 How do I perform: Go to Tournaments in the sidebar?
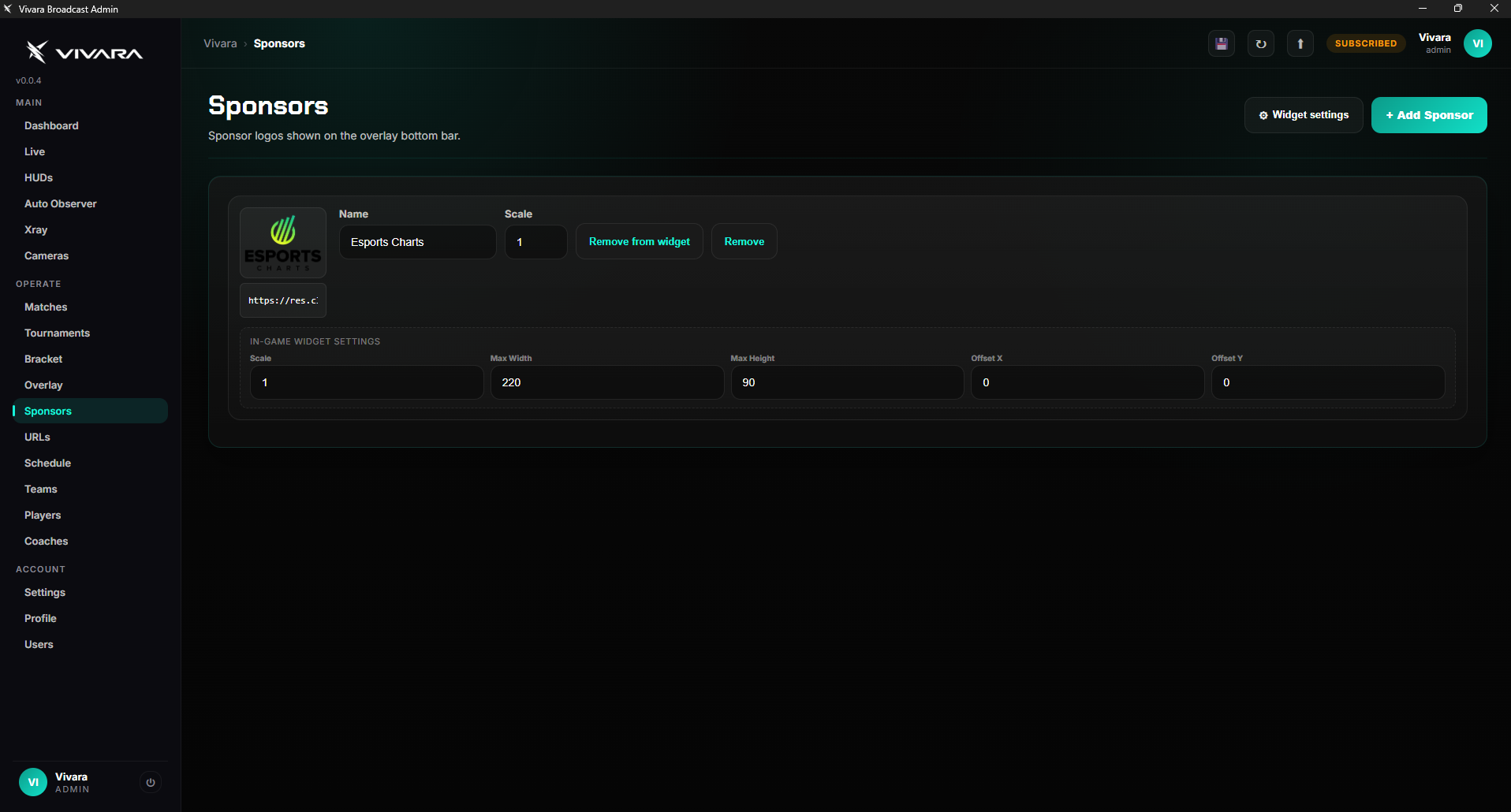coord(57,333)
